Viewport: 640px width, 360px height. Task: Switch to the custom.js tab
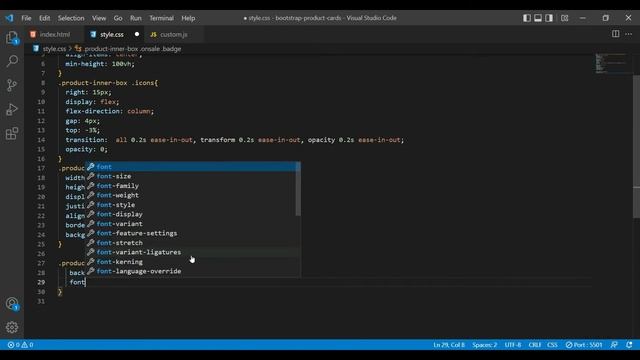click(x=173, y=35)
